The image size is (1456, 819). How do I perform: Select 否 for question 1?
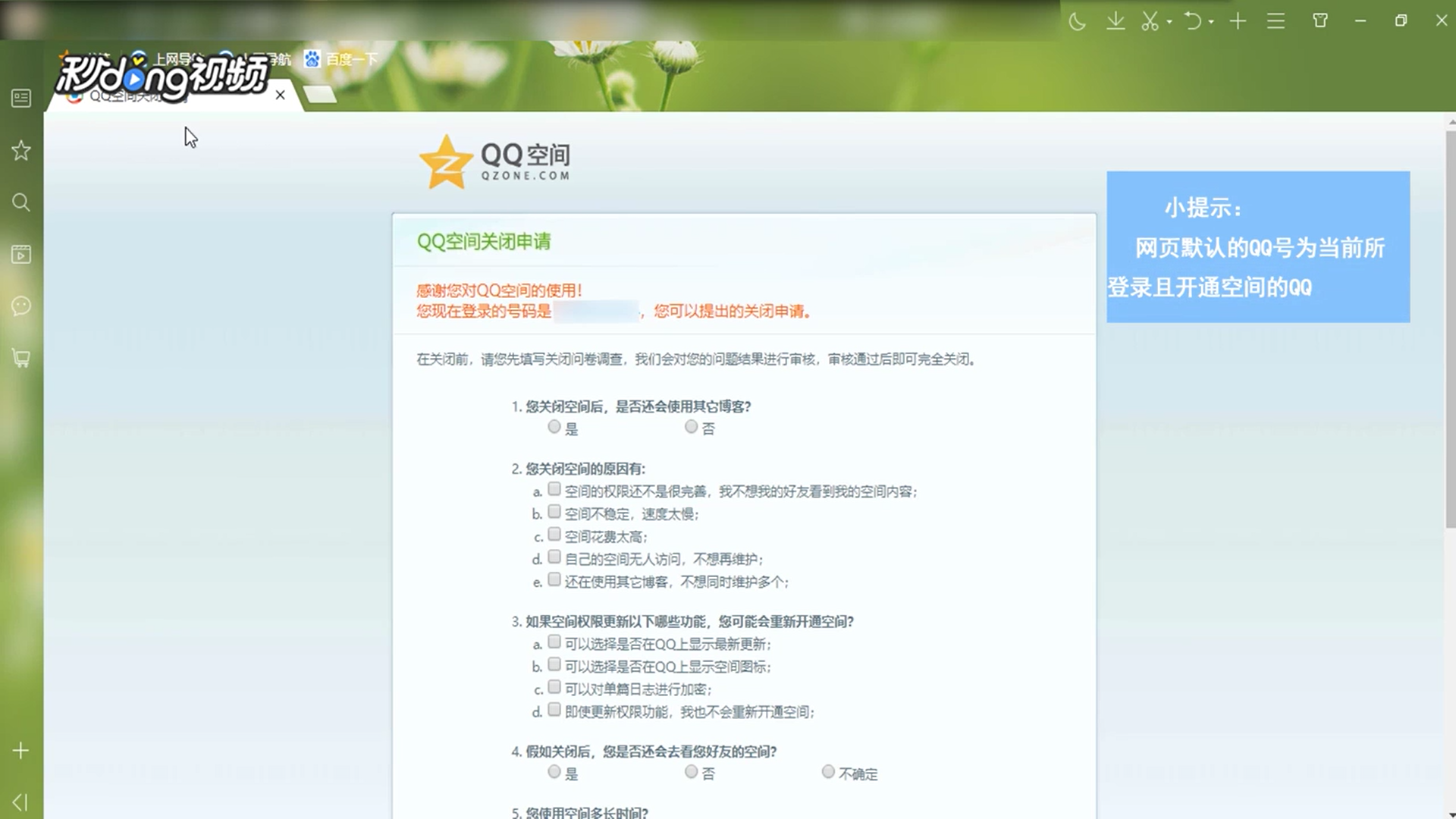(x=691, y=427)
